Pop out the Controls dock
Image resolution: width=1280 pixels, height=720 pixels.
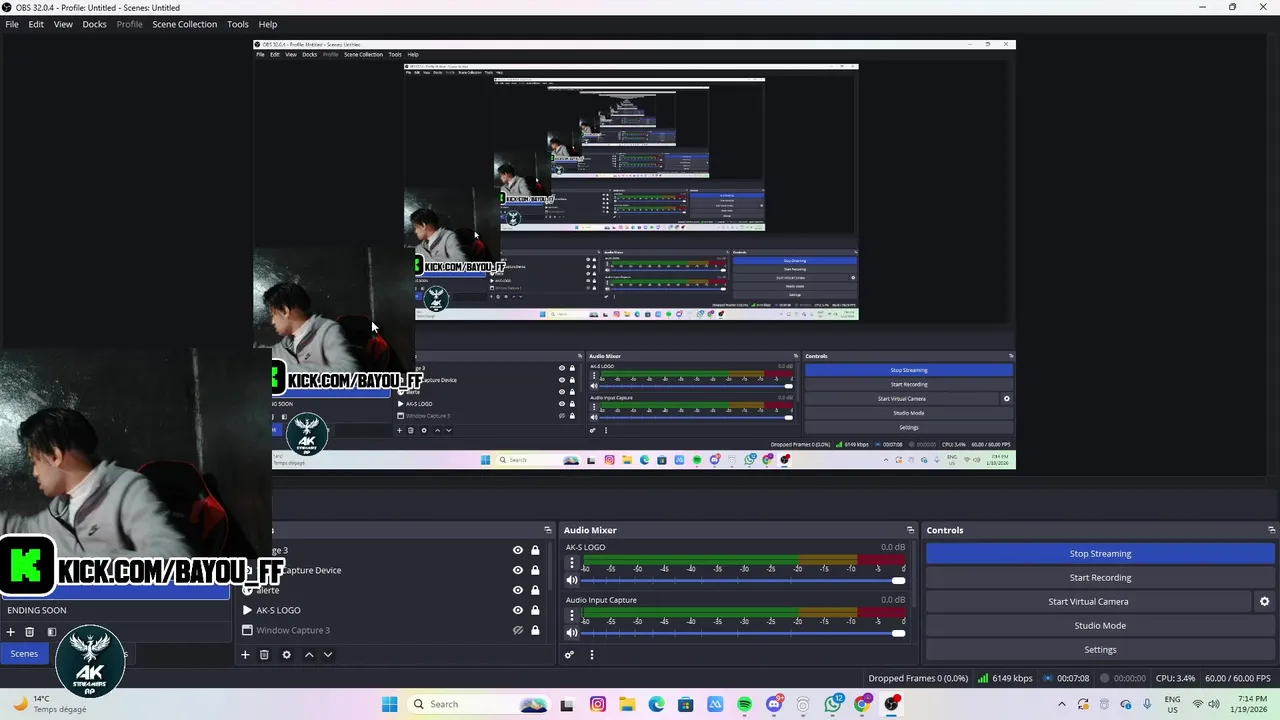coord(1271,530)
